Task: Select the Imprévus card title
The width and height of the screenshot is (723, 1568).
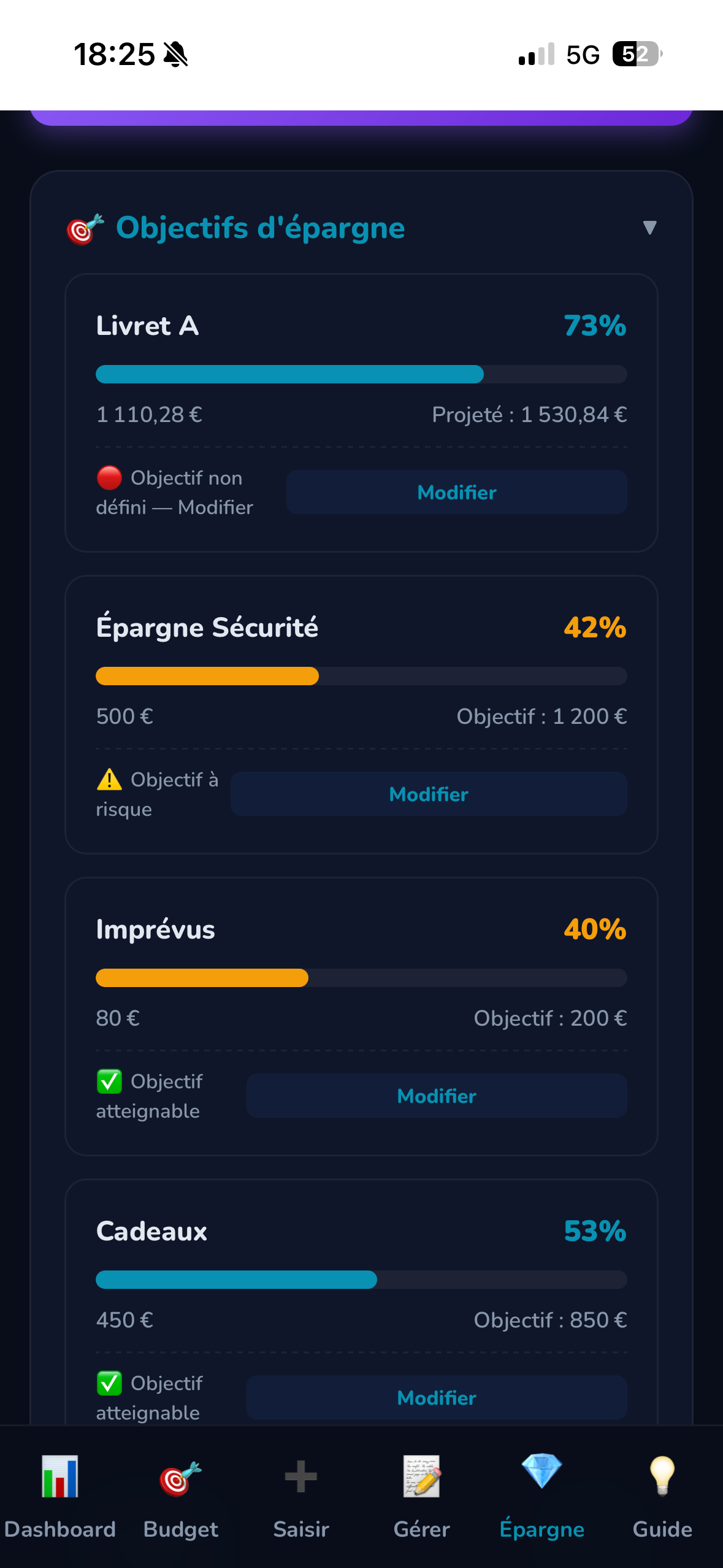Action: click(156, 929)
